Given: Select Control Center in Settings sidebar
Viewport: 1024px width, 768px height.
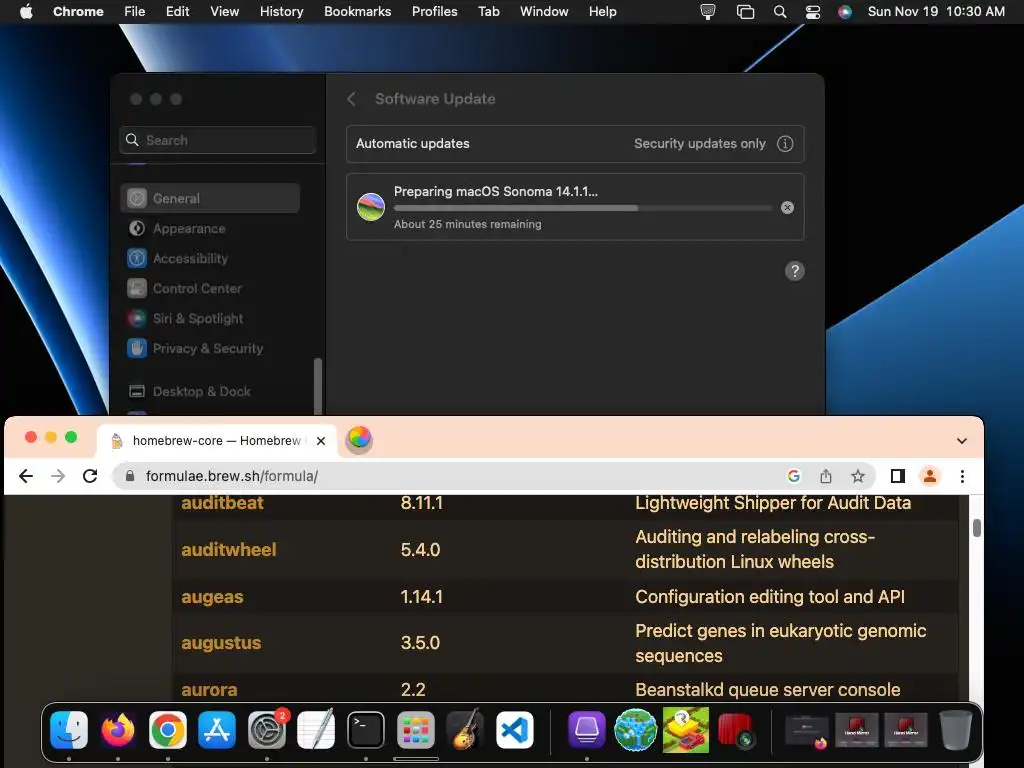Looking at the screenshot, I should pos(210,289).
